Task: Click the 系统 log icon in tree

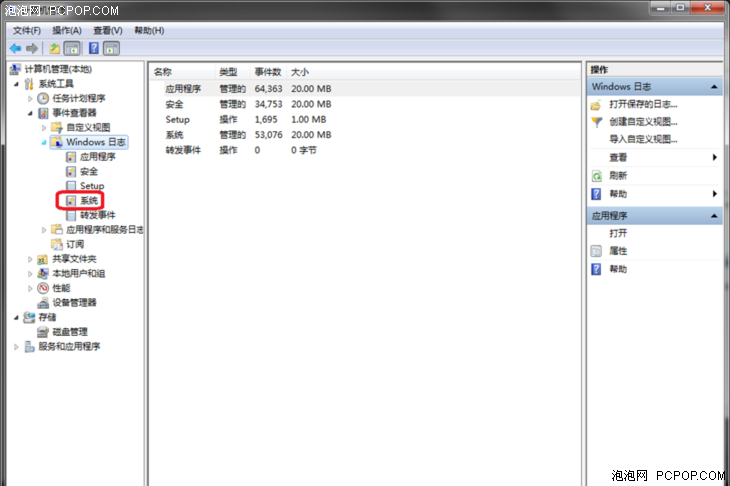Action: coord(71,201)
